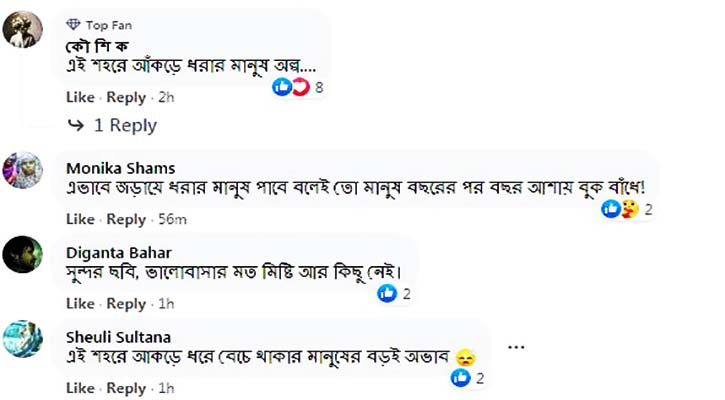Image resolution: width=725 pixels, height=400 pixels.
Task: Click the Top Fan diamond badge
Action: (x=73, y=25)
